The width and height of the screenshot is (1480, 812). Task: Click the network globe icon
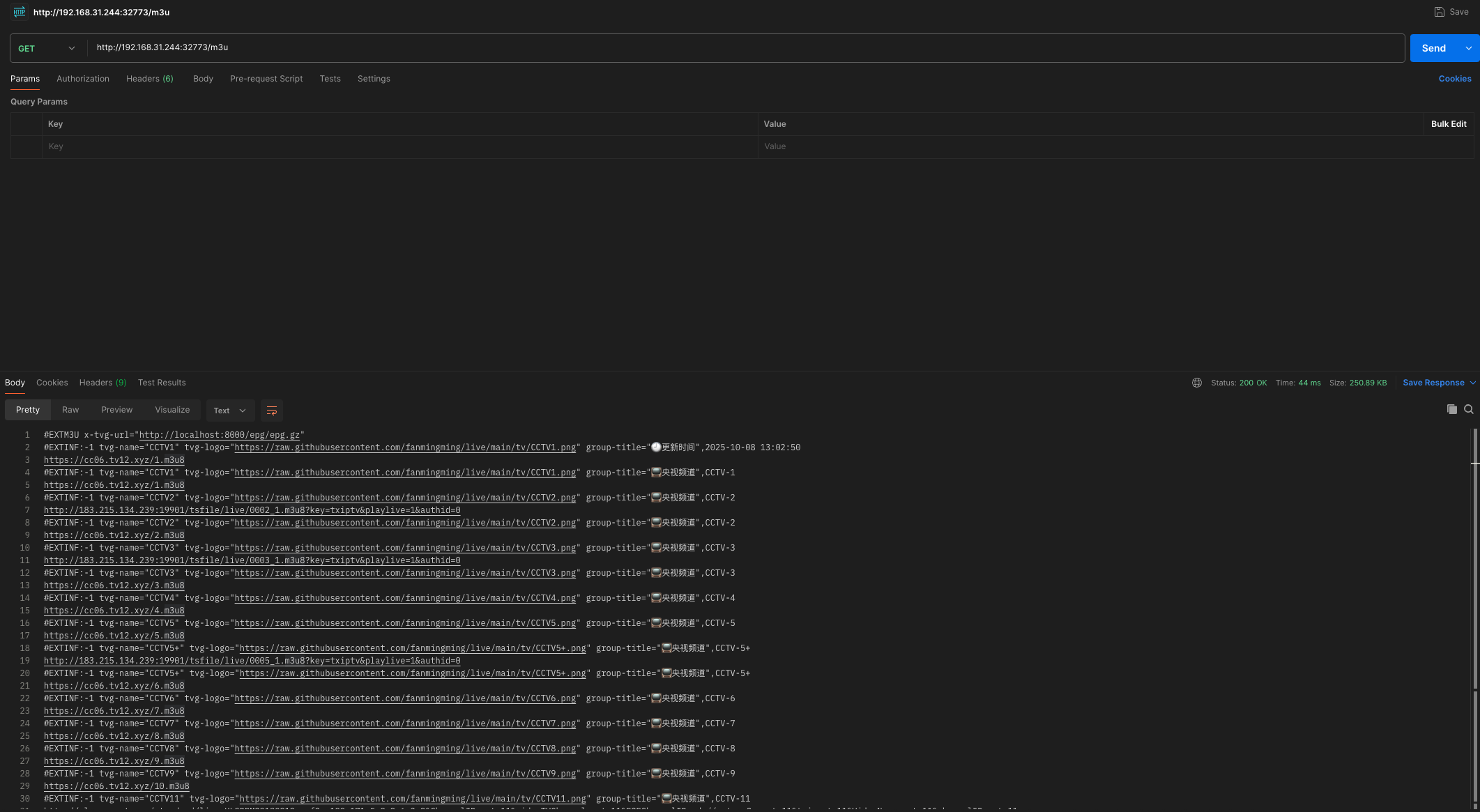pos(1196,383)
